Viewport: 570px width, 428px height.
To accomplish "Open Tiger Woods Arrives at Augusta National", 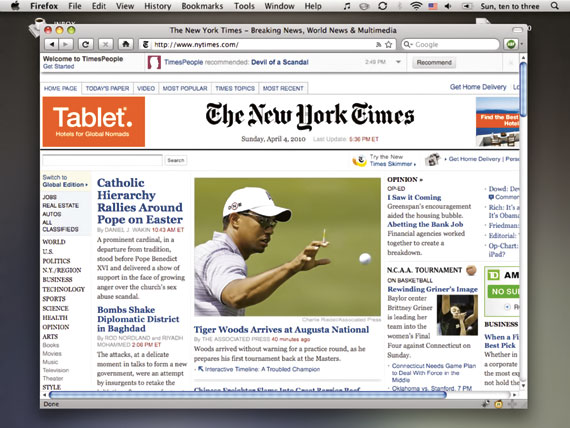I will coord(281,329).
